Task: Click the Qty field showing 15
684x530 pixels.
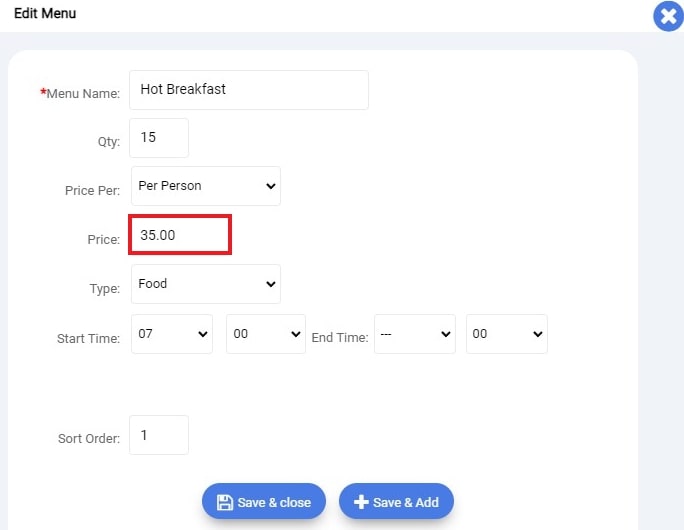Action: (x=159, y=138)
